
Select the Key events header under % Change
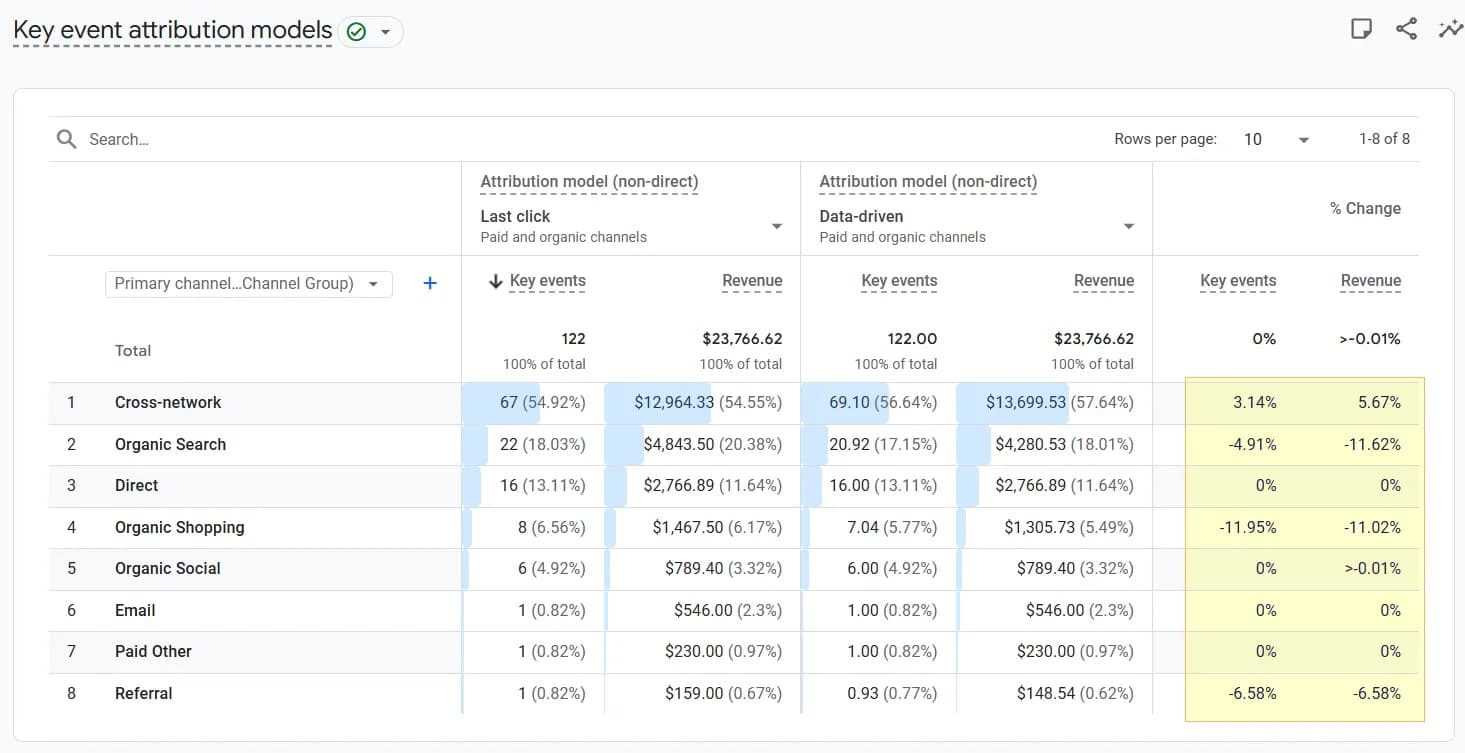1238,281
